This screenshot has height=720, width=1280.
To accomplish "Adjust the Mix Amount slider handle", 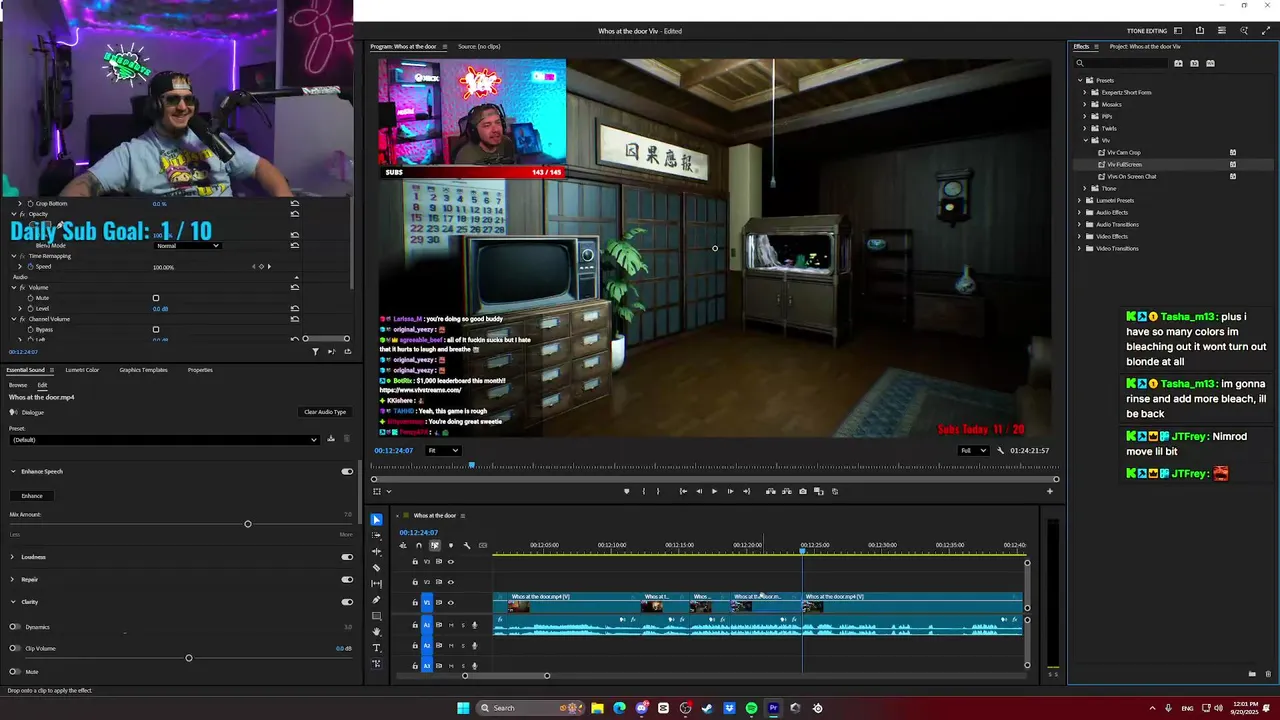I will [x=248, y=524].
